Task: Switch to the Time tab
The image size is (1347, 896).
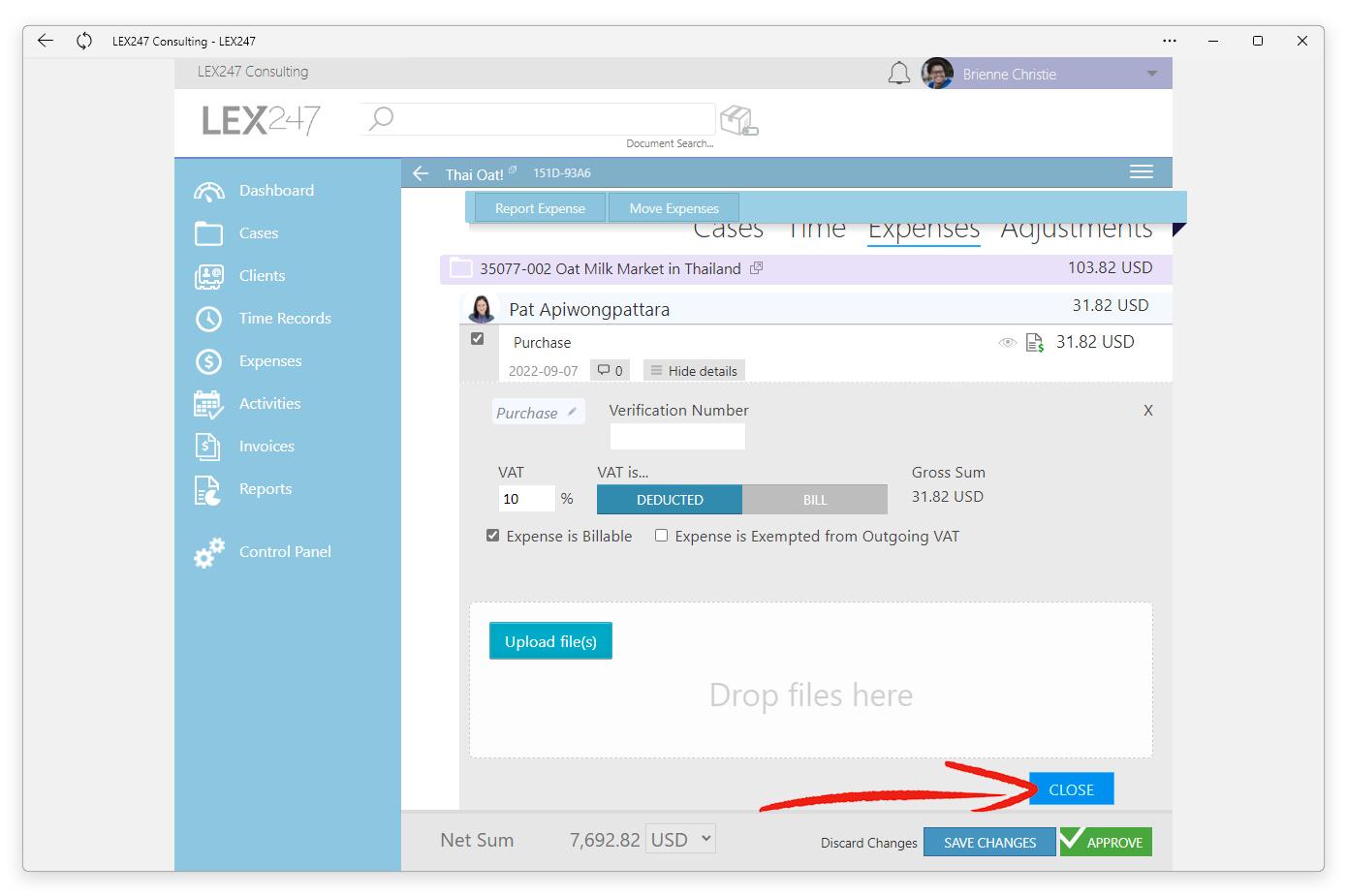Action: (x=816, y=231)
